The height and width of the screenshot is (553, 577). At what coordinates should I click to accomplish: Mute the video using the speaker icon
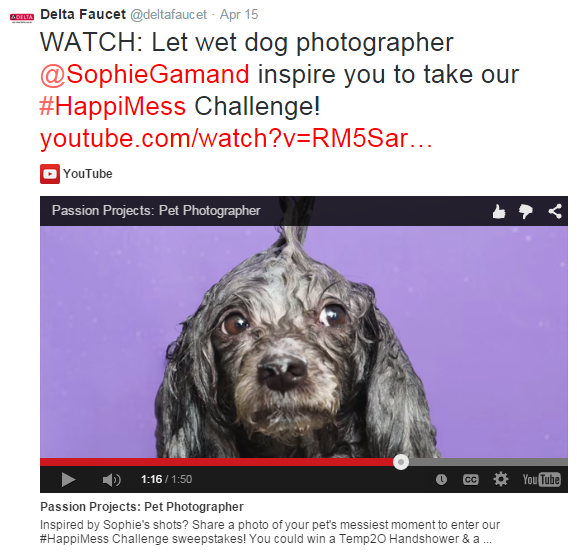(x=111, y=479)
